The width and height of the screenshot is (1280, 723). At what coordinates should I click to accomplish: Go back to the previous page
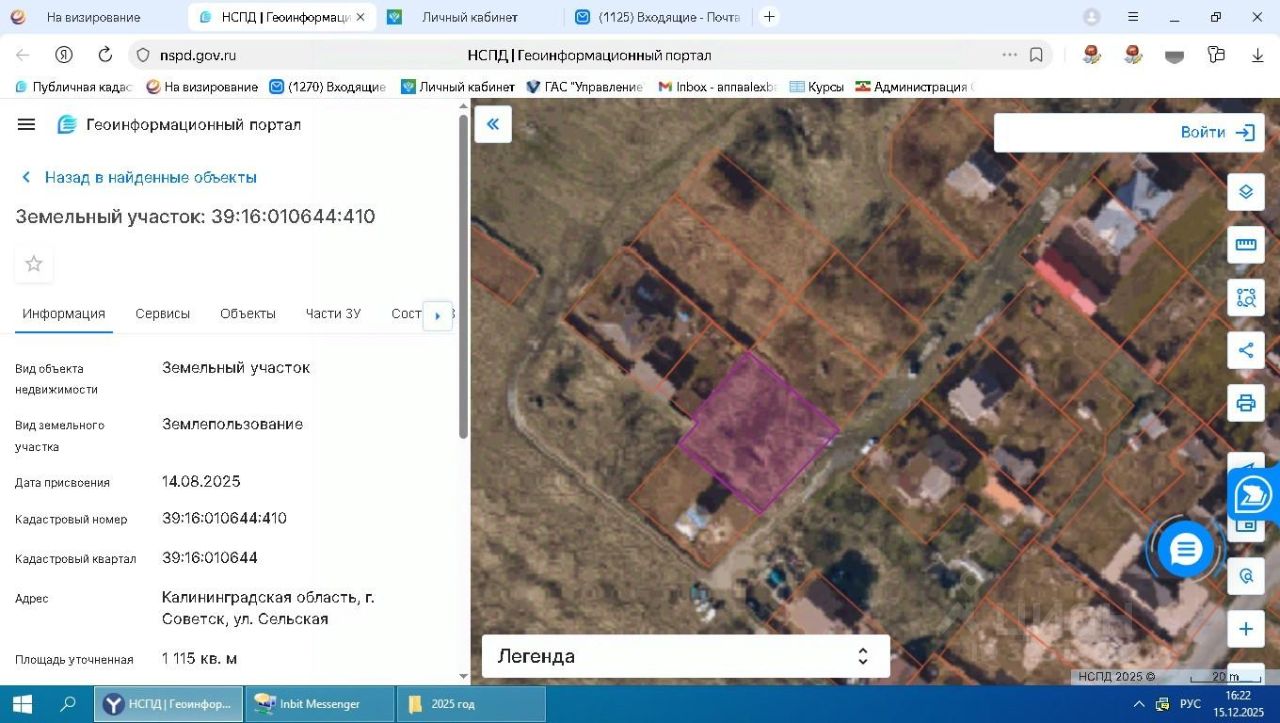[x=22, y=55]
